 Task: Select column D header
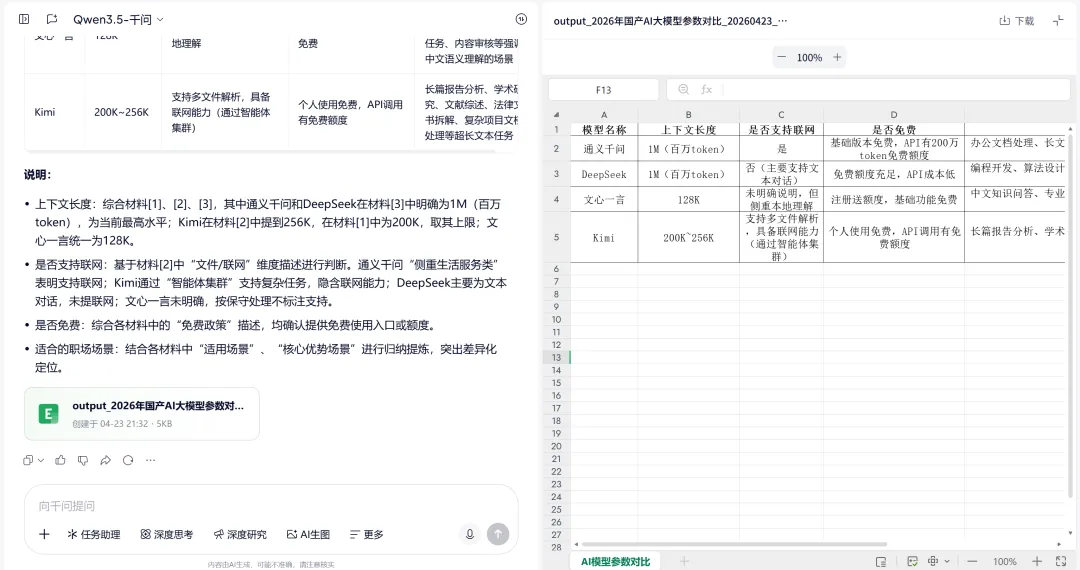click(894, 115)
